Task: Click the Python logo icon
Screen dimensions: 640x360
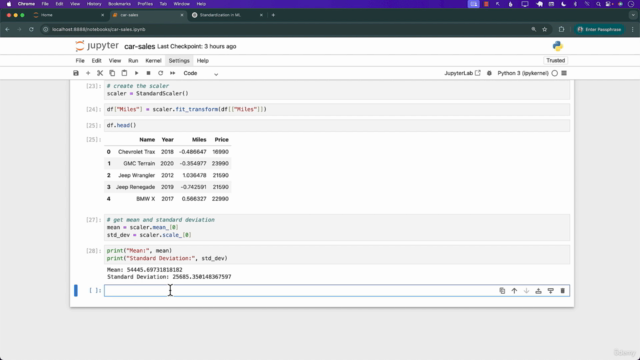Action: 558,46
